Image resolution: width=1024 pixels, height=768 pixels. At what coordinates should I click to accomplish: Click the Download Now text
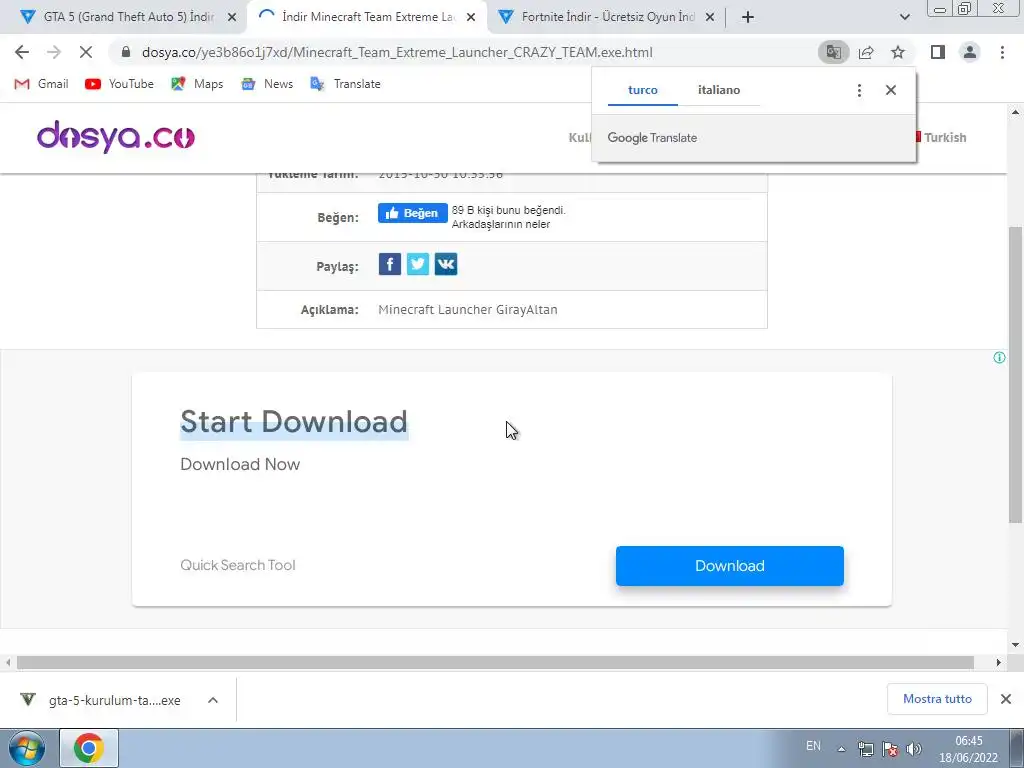pos(240,464)
